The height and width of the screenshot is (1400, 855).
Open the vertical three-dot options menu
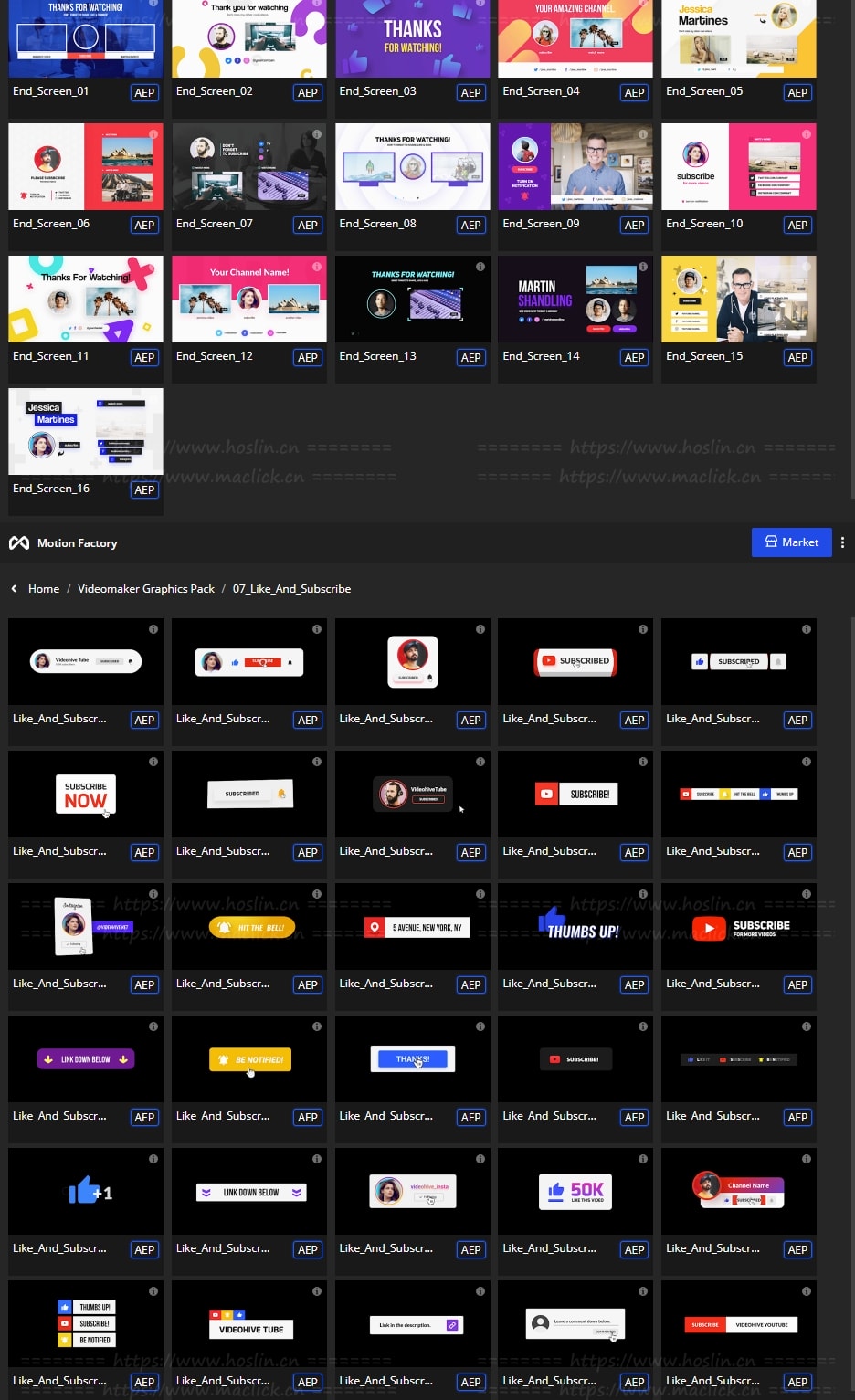[x=842, y=542]
